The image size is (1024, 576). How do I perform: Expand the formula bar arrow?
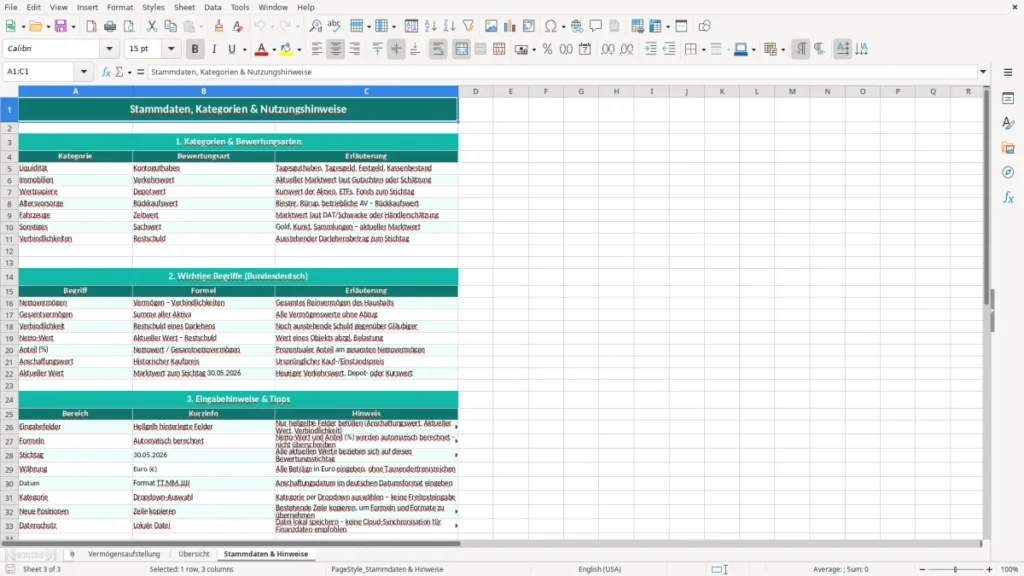pos(983,72)
